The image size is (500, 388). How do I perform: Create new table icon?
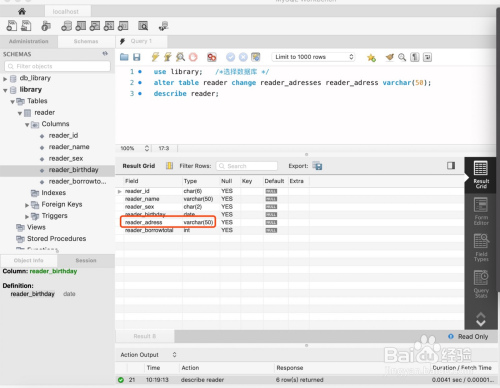[80, 26]
